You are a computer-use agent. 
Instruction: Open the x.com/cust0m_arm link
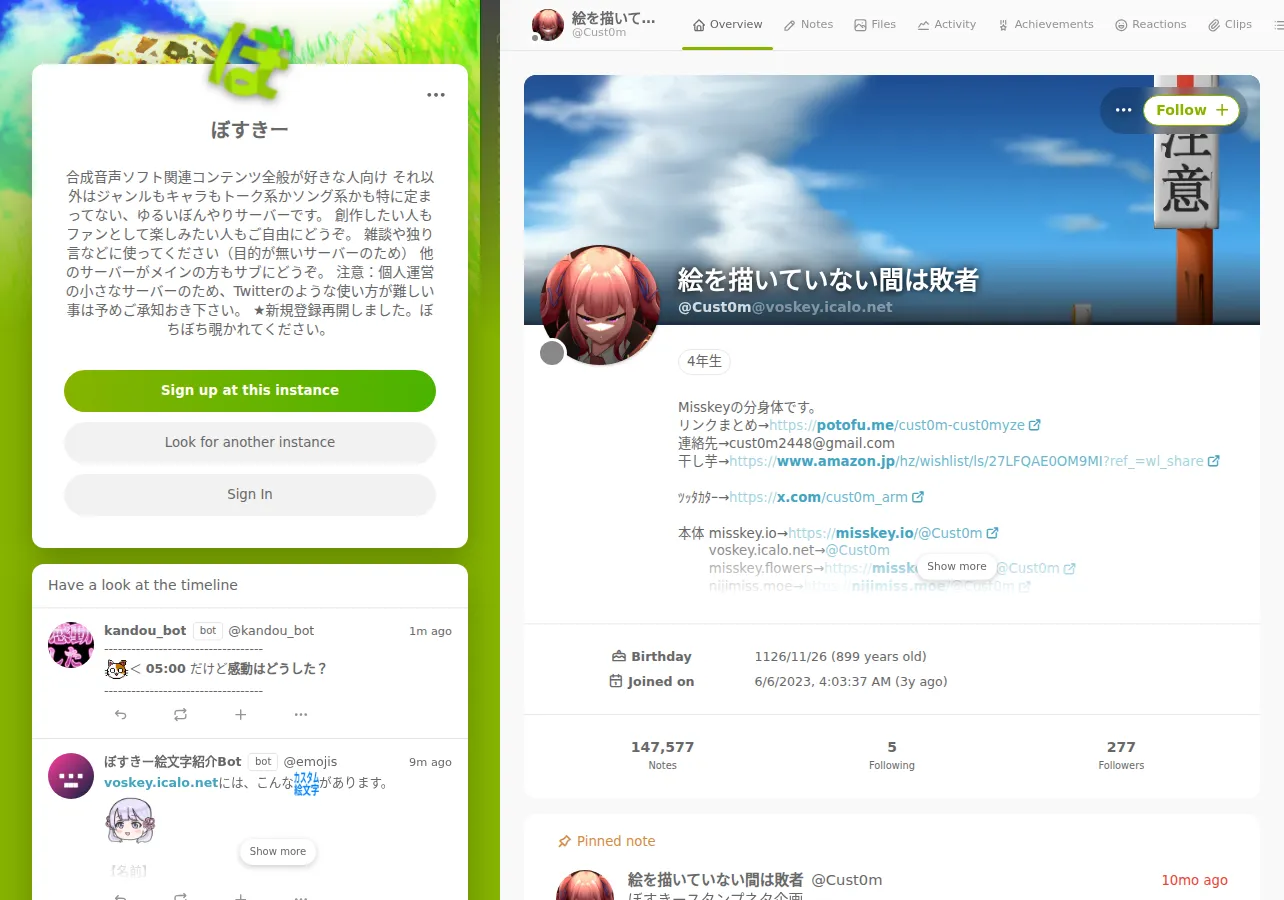(826, 497)
